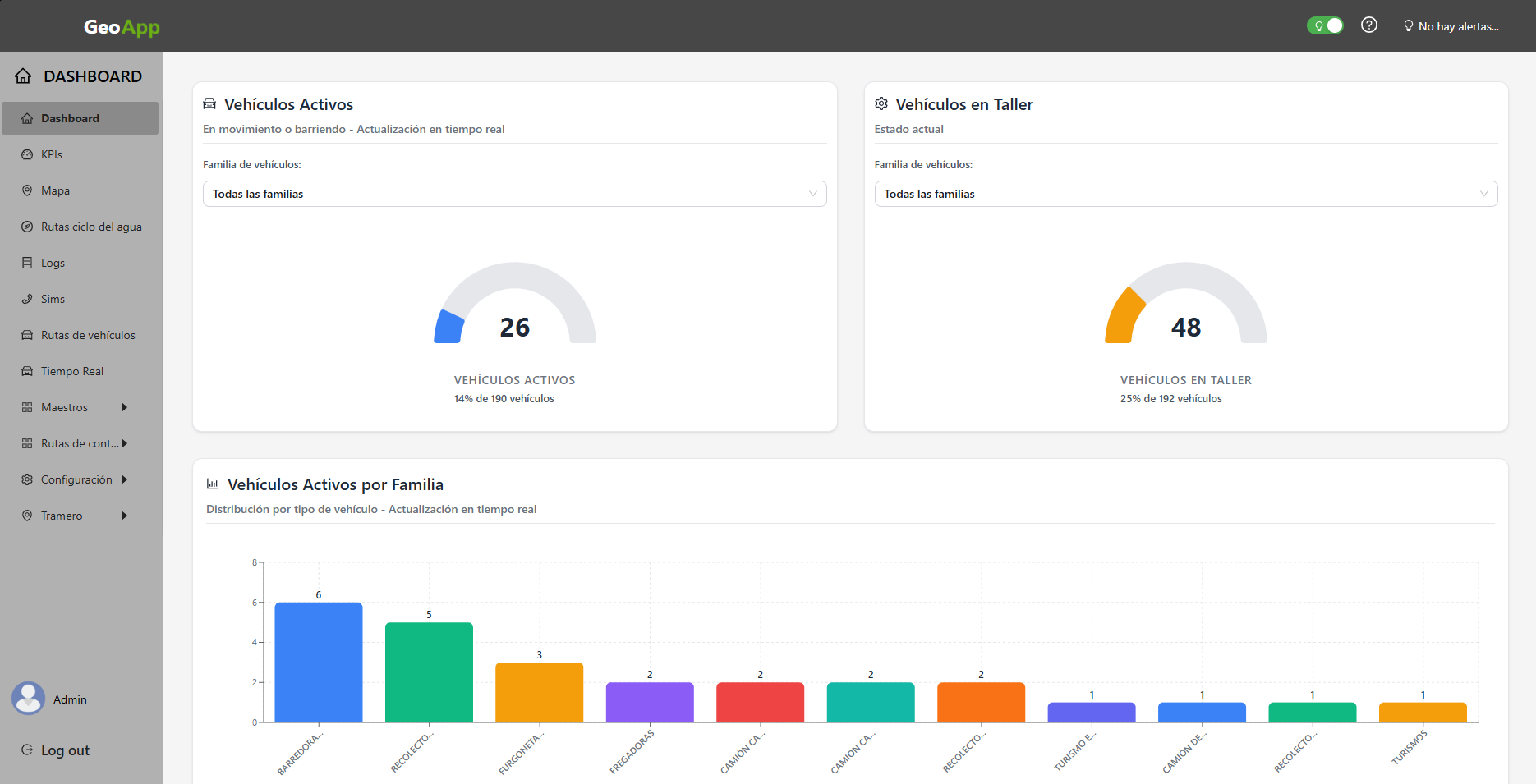Click the Logs icon in sidebar
Image resolution: width=1536 pixels, height=784 pixels.
pos(27,263)
